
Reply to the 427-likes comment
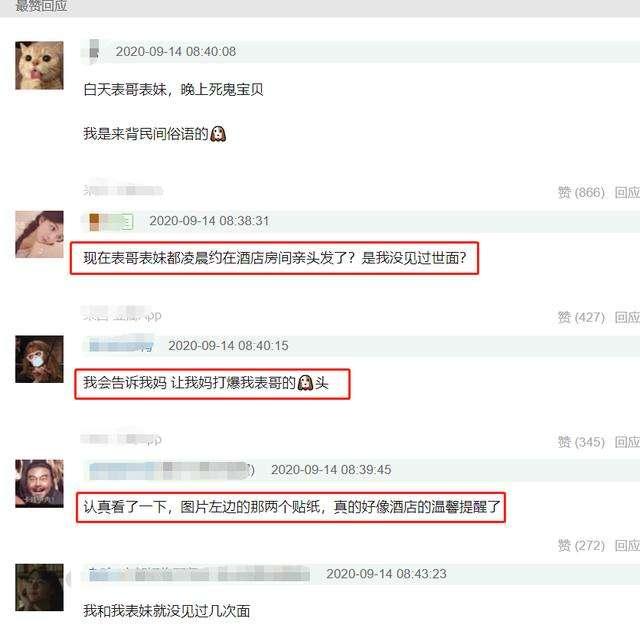627,317
